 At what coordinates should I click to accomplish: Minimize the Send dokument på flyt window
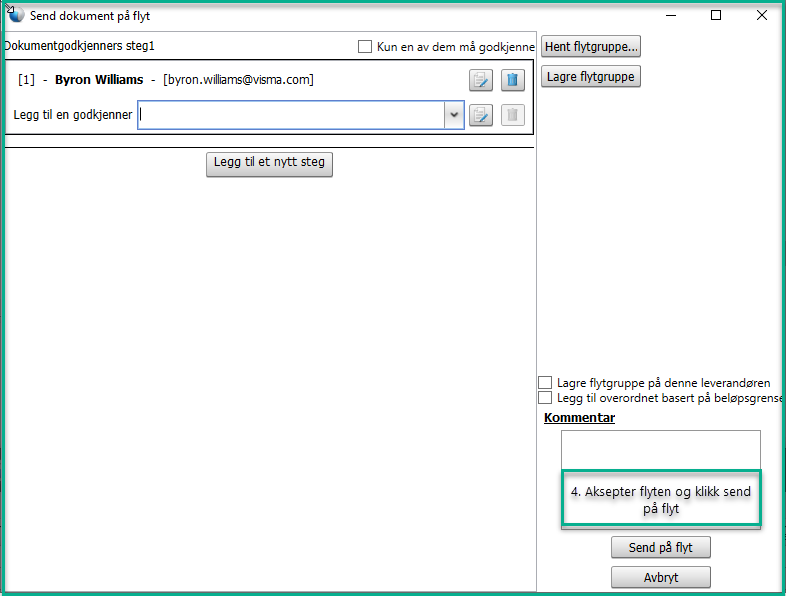(671, 15)
